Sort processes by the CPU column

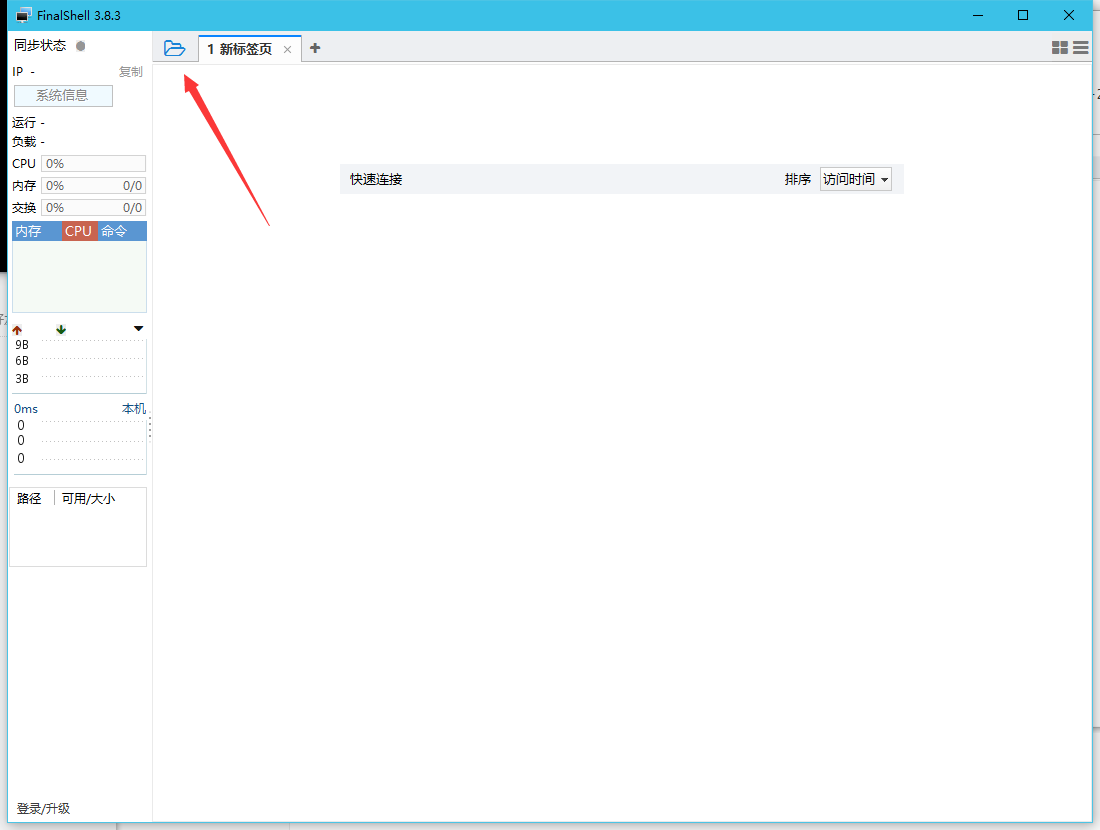point(78,231)
